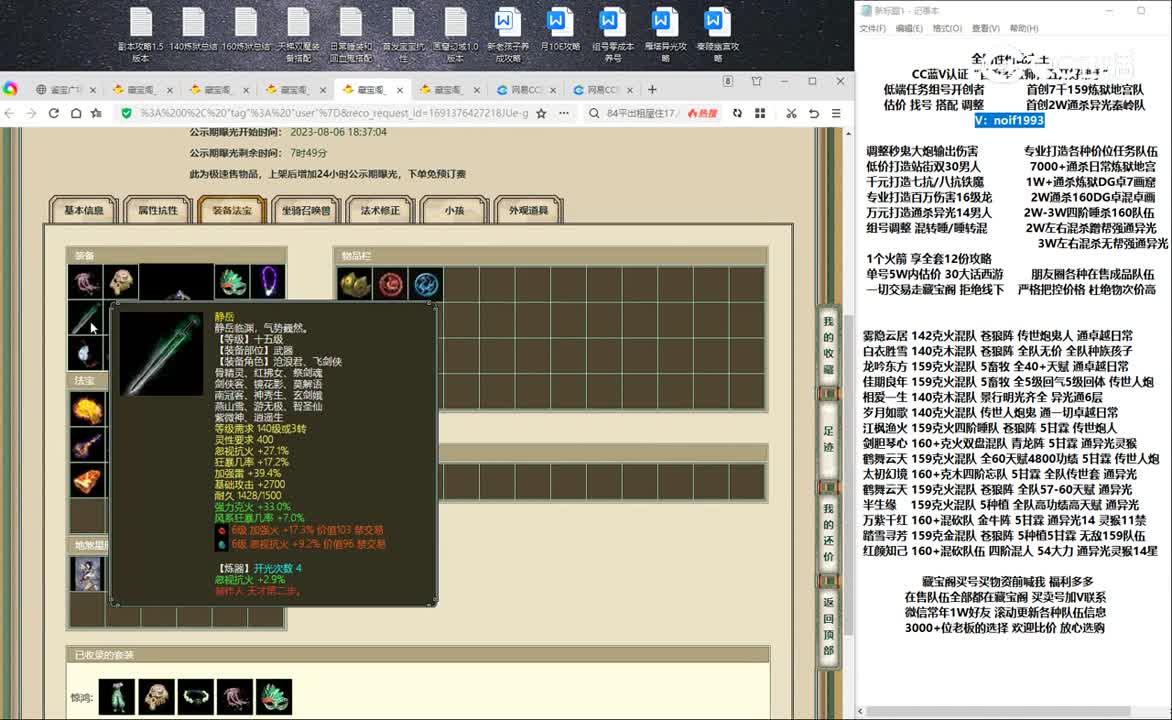1172x720 pixels.
Task: Switch to the 外观道具 tab
Action: [x=528, y=210]
